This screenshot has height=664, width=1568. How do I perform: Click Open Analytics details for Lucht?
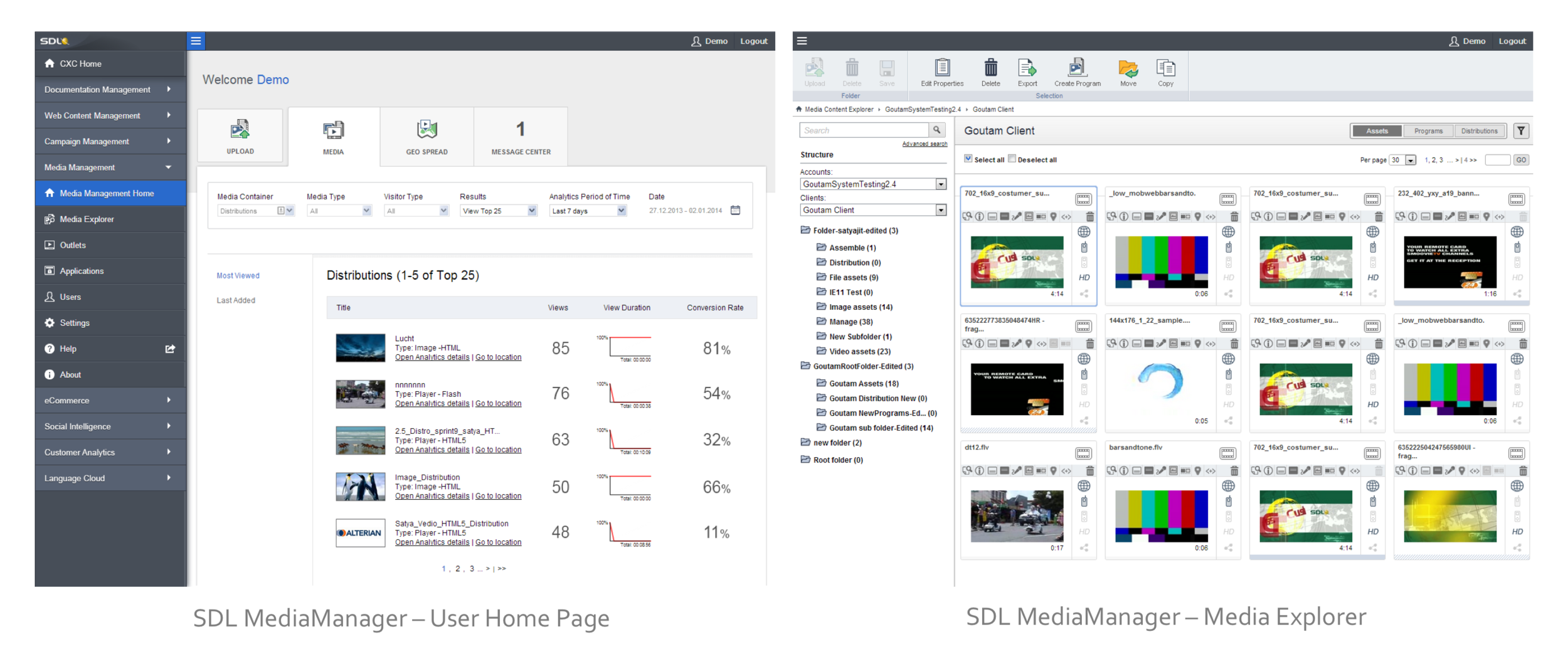point(432,357)
